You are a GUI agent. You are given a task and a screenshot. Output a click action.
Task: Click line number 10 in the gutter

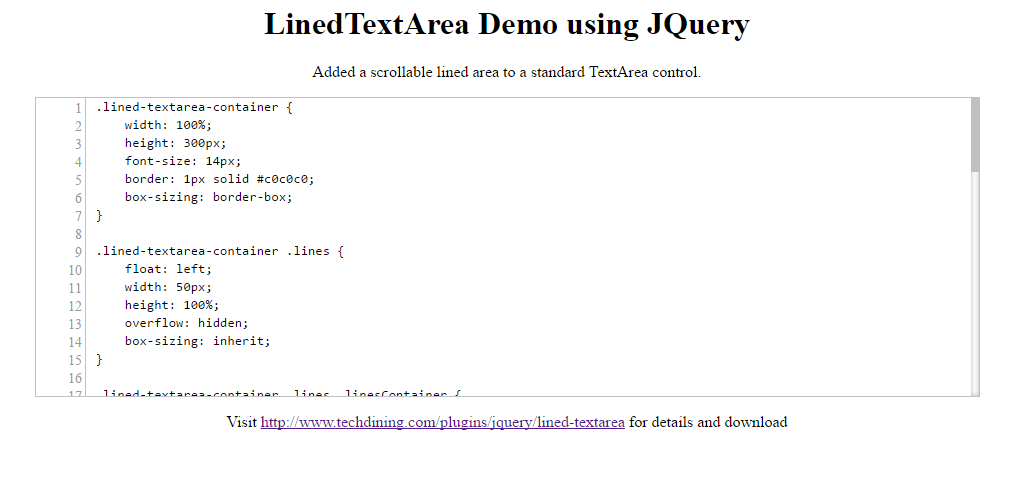pyautogui.click(x=75, y=270)
